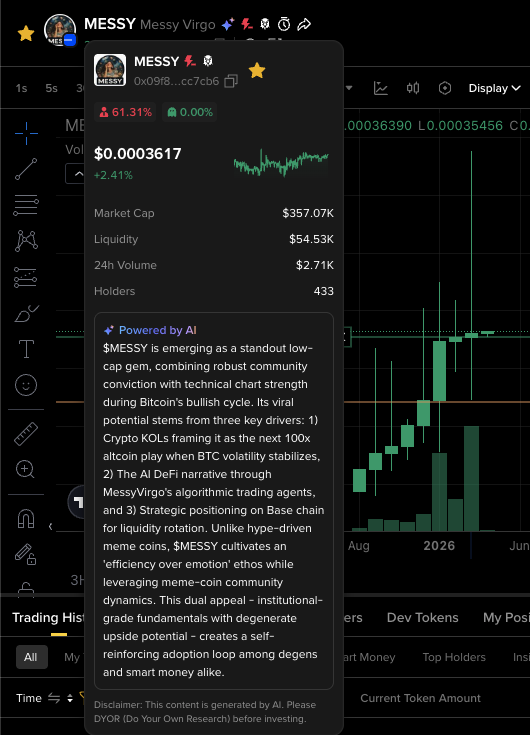Select the 1s timeframe
This screenshot has height=735, width=530.
(x=22, y=88)
